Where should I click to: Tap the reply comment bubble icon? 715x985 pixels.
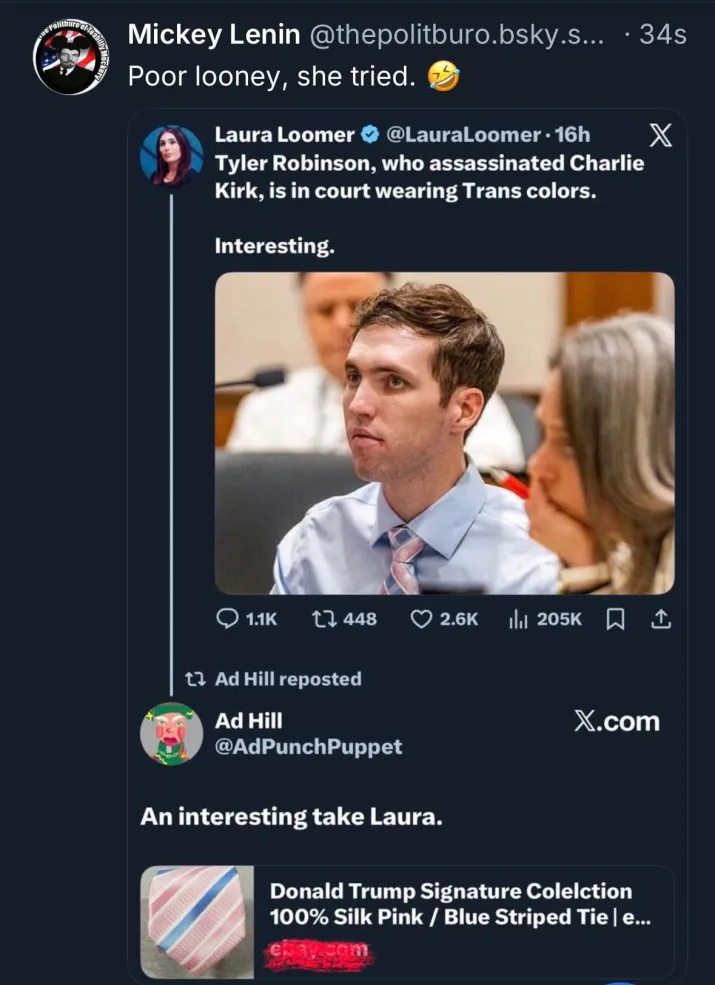click(226, 619)
